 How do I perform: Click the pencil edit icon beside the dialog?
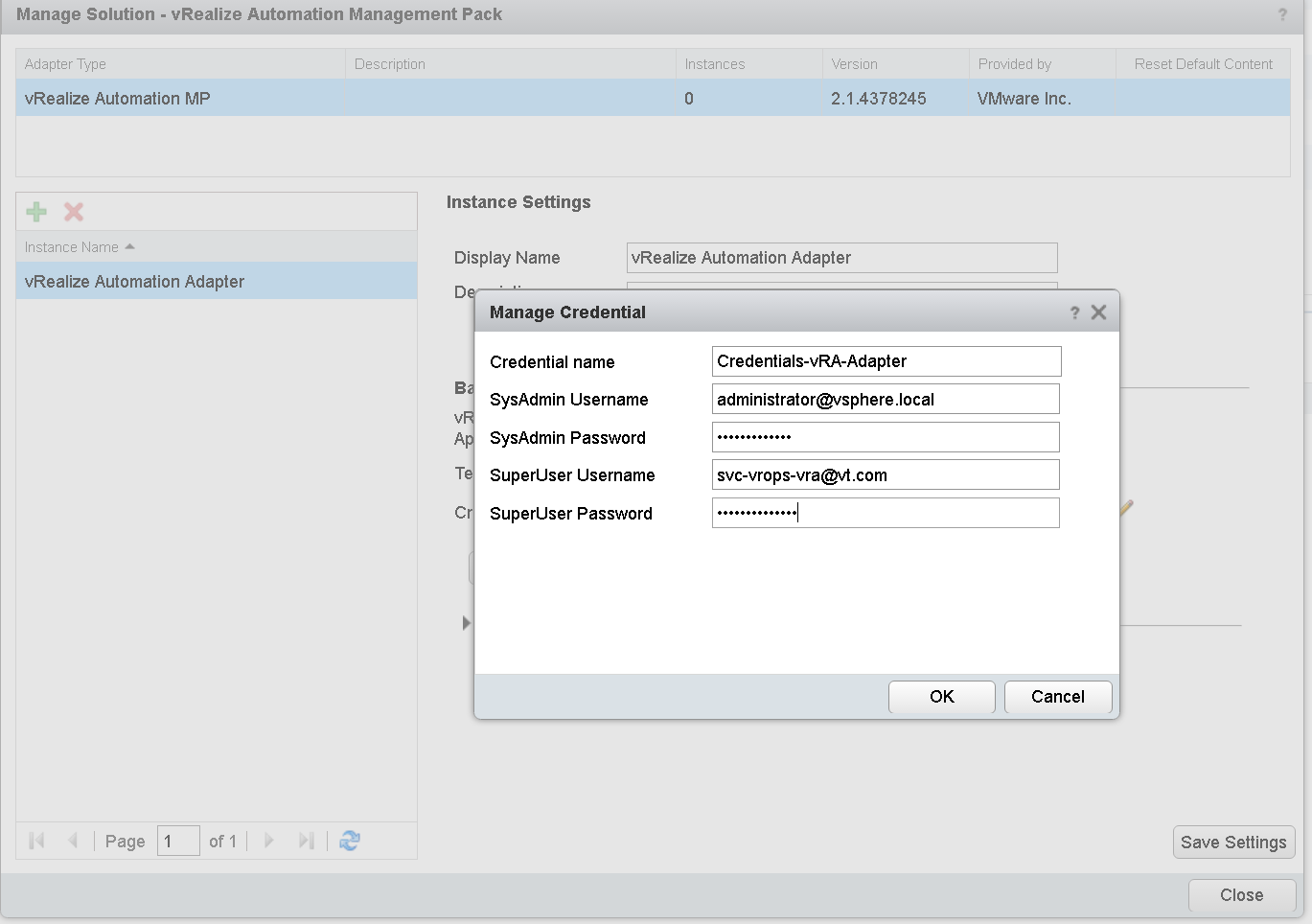point(1125,511)
